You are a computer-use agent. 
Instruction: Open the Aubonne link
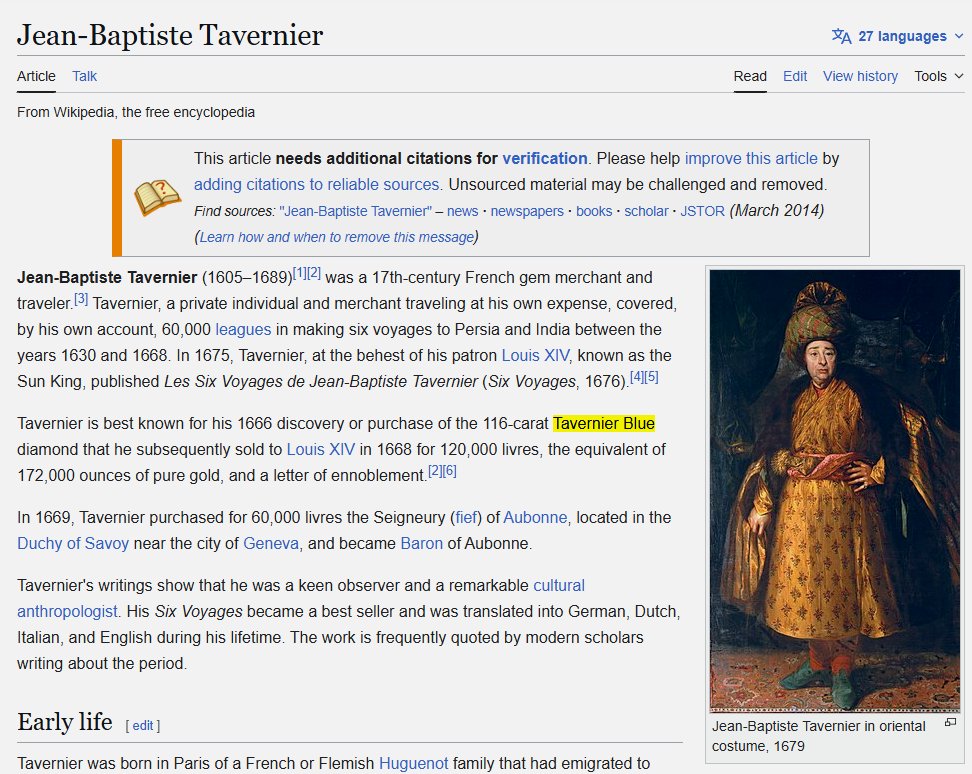click(535, 518)
